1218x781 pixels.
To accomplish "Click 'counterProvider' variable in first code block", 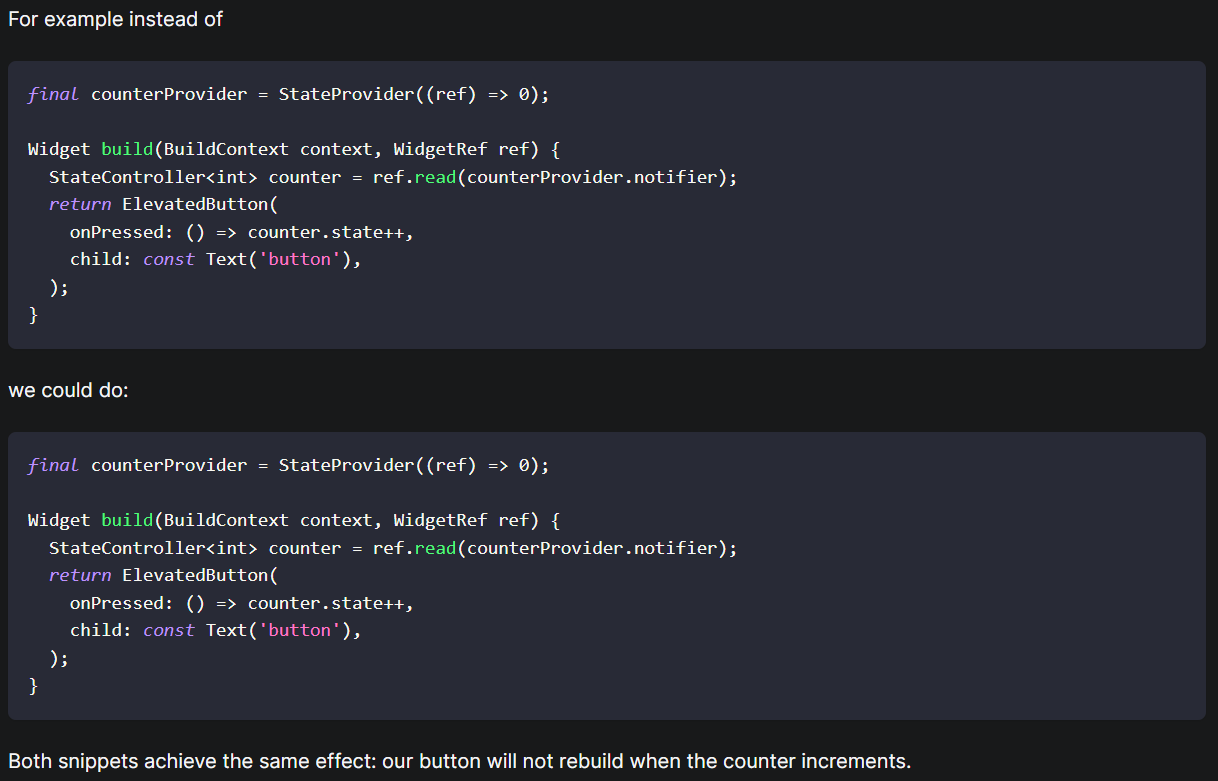I will point(168,93).
